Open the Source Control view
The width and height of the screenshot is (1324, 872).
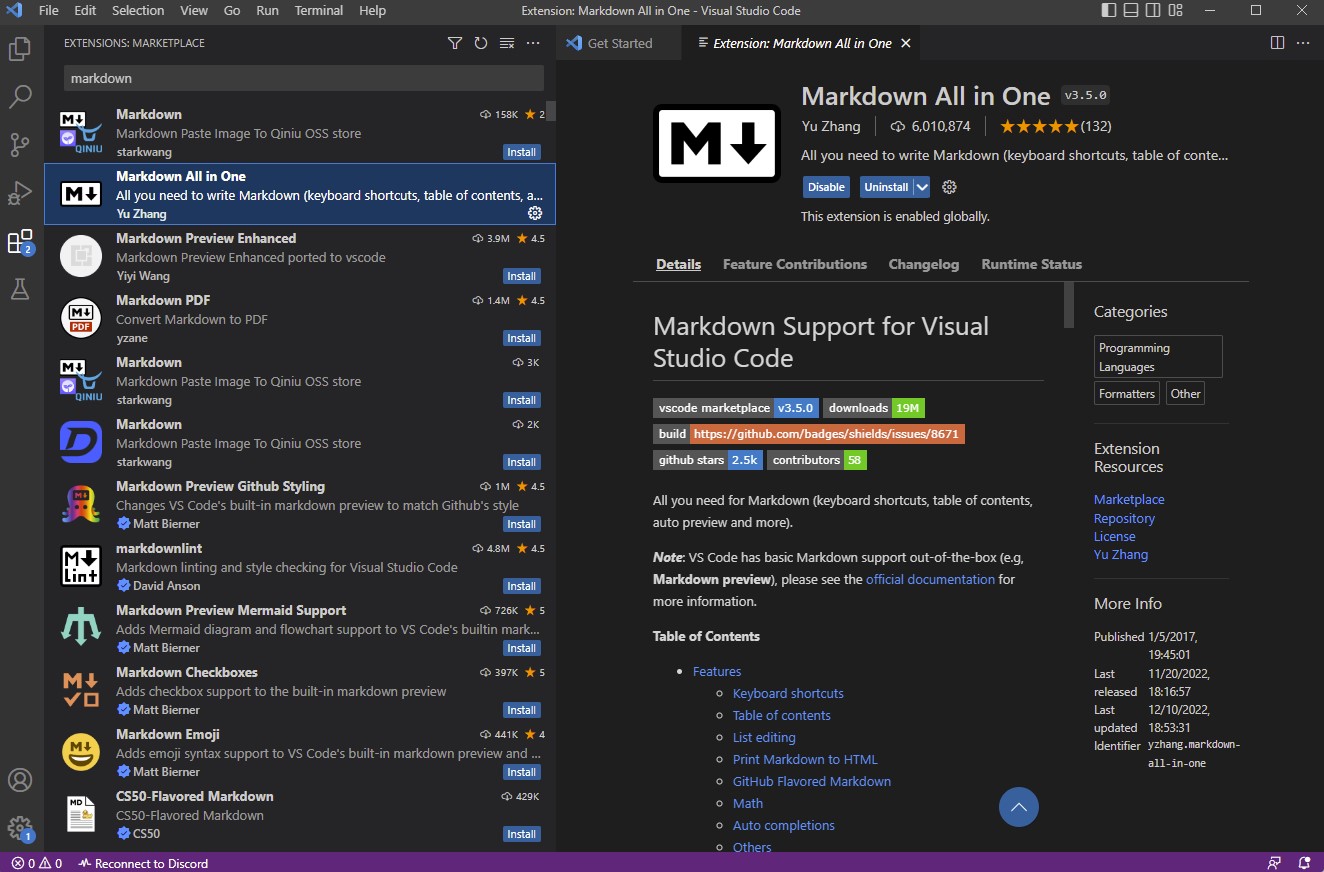click(x=20, y=145)
